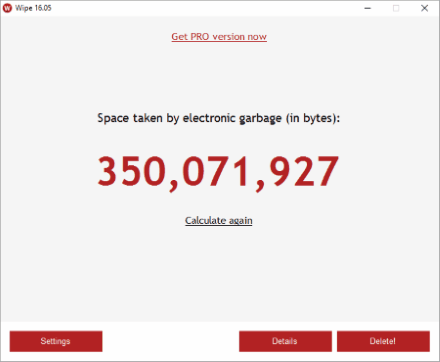Click the Wipe app icon in title bar

7,8
